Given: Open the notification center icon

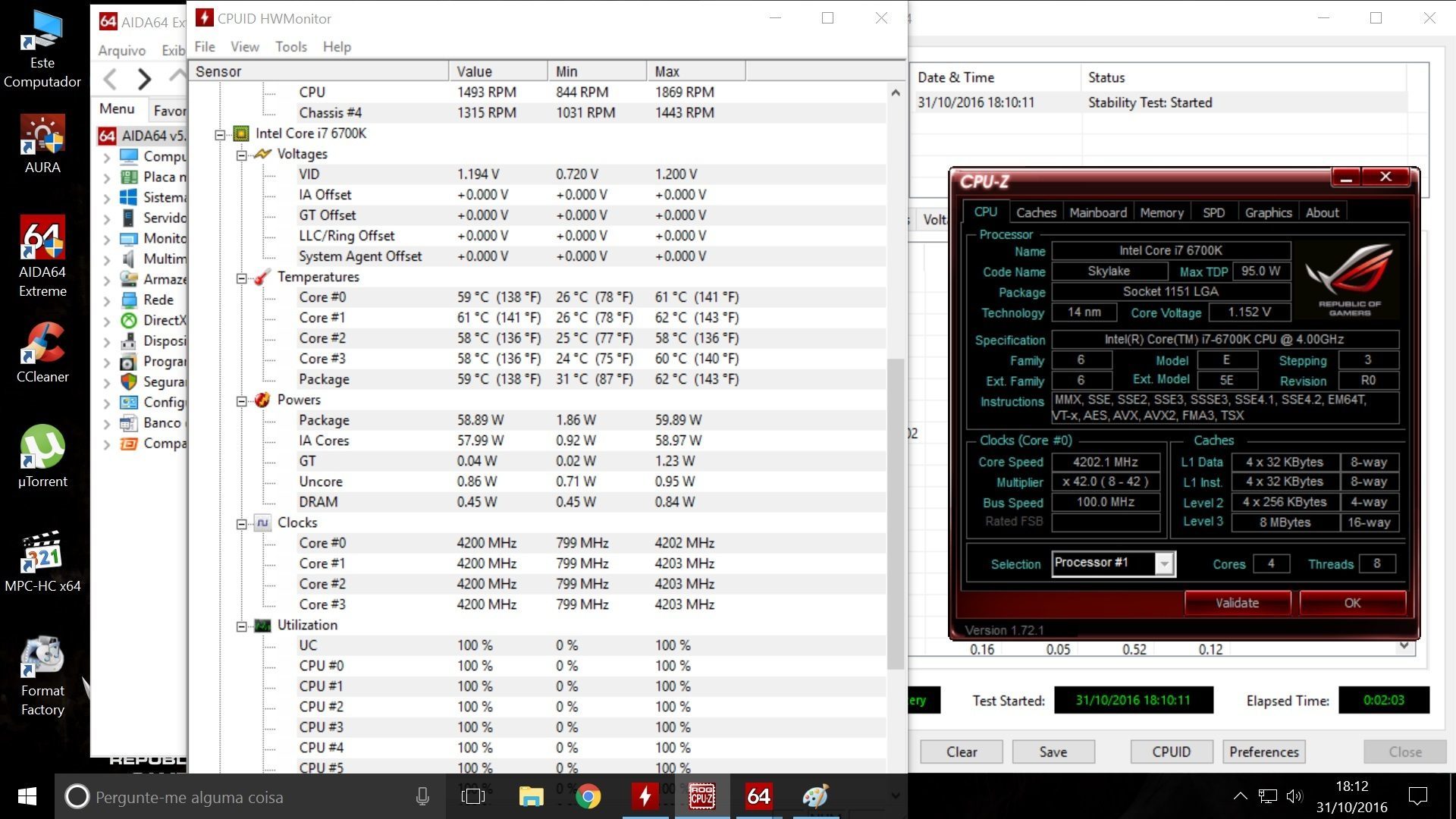Looking at the screenshot, I should coord(1417,796).
